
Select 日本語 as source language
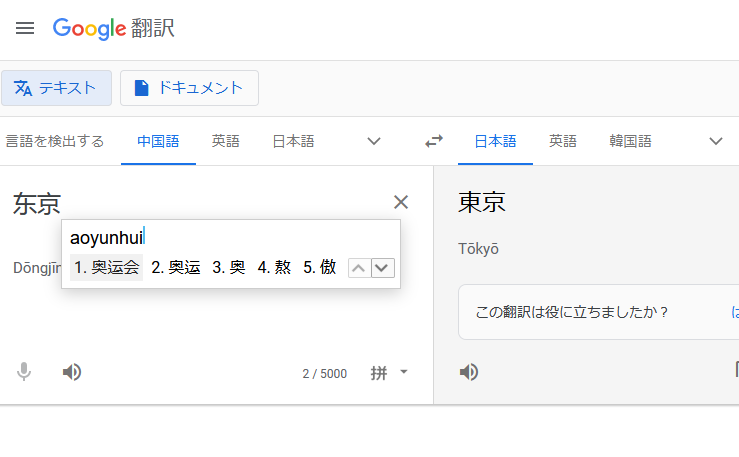click(x=294, y=141)
